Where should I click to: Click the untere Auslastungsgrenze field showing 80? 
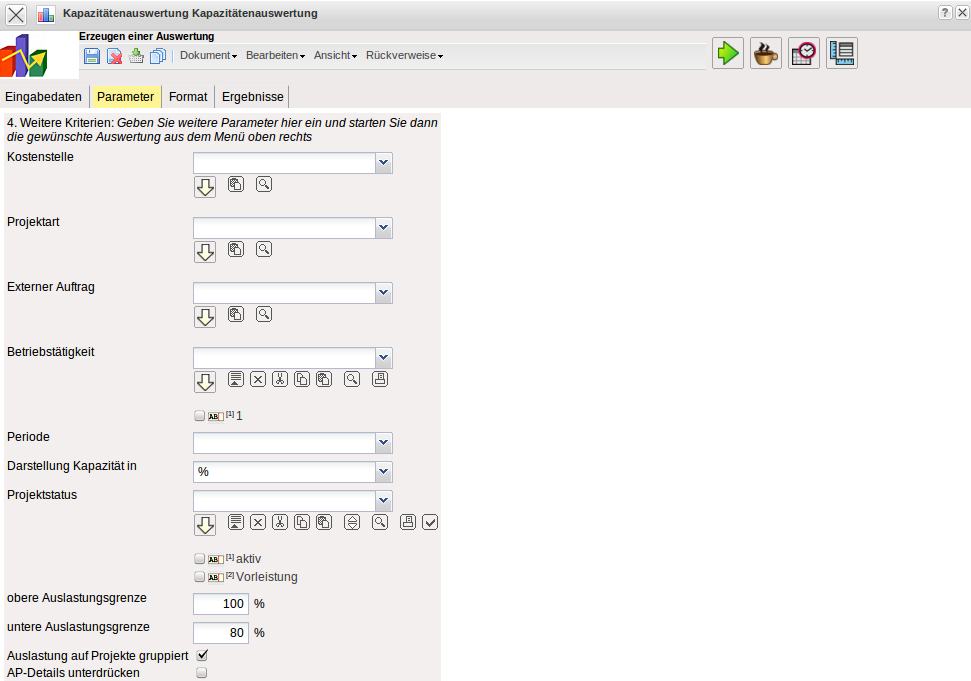pos(221,633)
